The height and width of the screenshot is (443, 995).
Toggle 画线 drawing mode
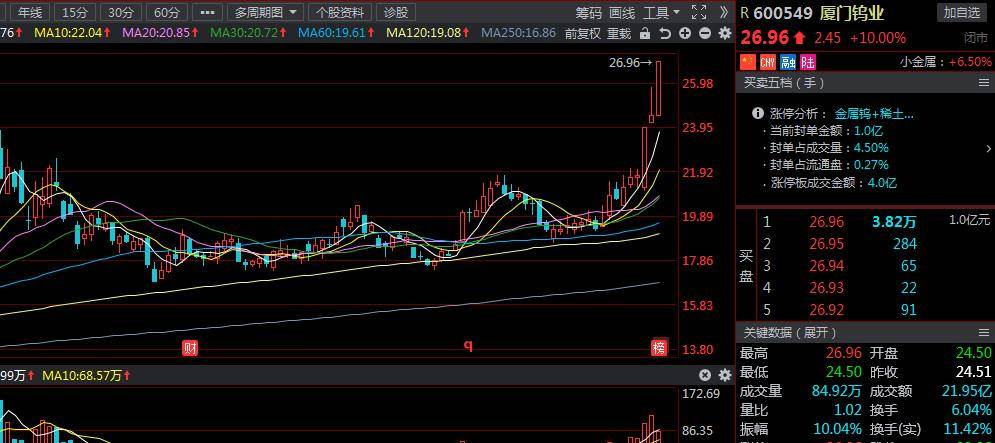[622, 12]
